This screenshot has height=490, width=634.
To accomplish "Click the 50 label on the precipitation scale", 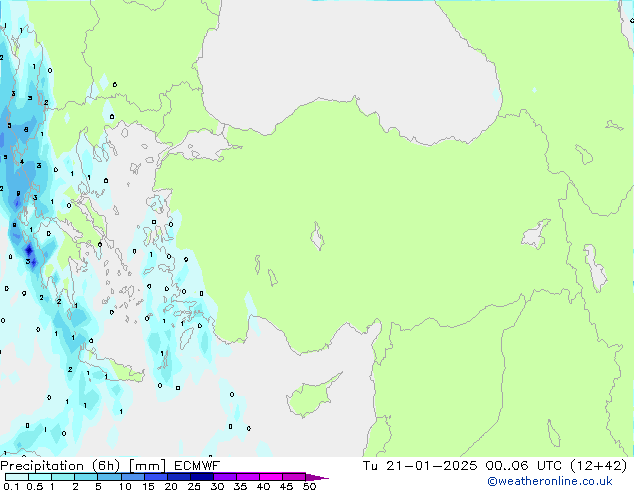I will tap(310, 487).
